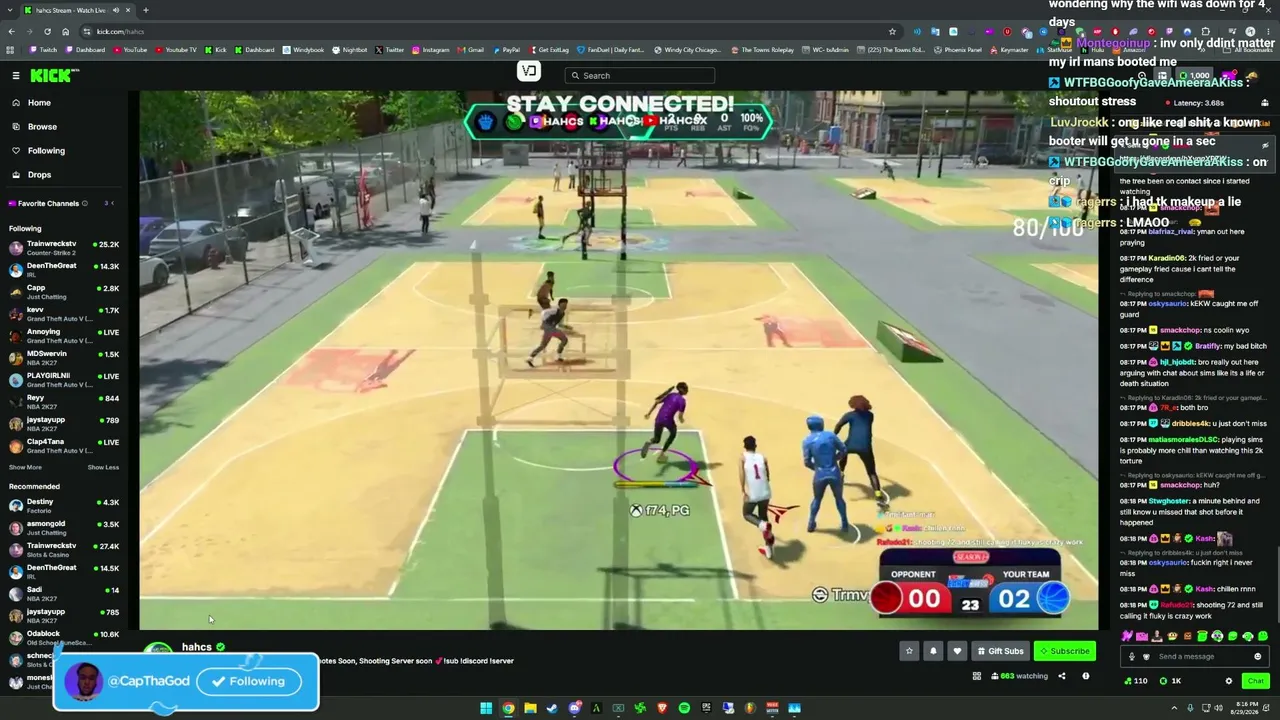Open the Gmail bookmark

coord(470,50)
